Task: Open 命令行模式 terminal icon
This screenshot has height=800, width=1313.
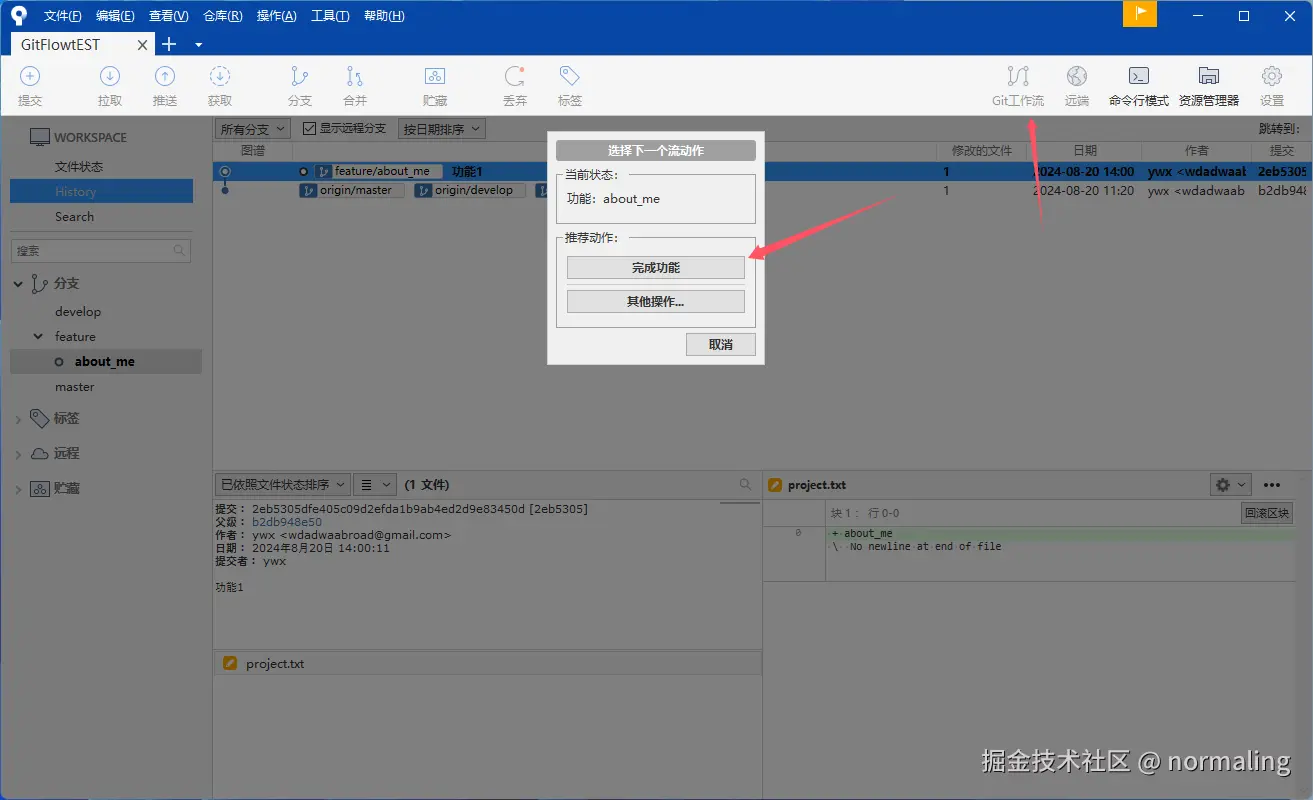Action: click(1138, 76)
